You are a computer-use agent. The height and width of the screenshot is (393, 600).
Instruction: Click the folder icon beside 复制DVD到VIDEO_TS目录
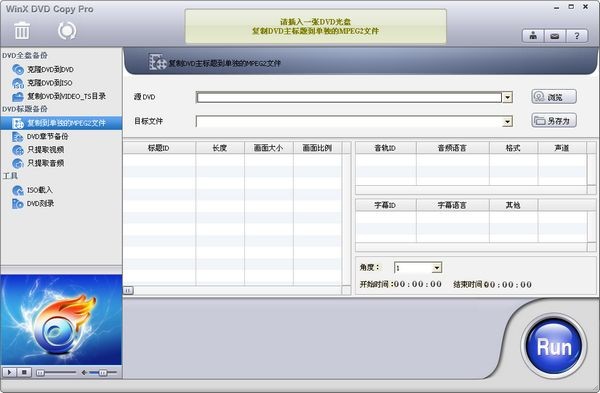coord(18,96)
